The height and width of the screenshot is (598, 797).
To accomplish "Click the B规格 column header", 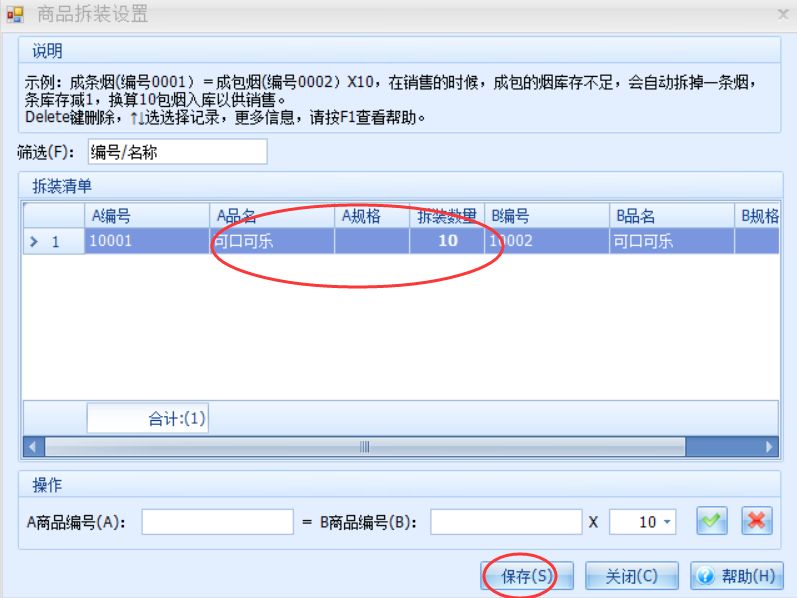I will (x=757, y=216).
